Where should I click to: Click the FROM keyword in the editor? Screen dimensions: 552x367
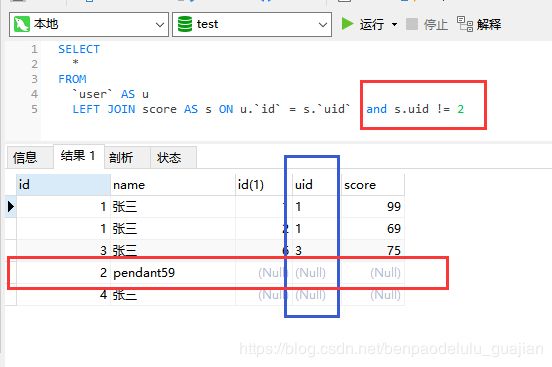72,79
